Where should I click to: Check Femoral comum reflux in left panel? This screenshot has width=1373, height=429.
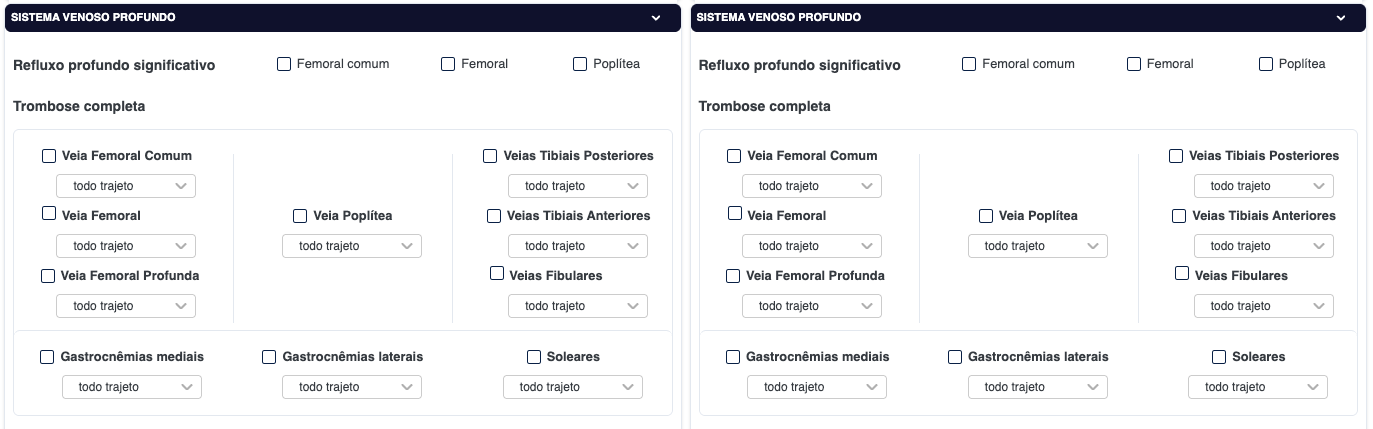[284, 64]
